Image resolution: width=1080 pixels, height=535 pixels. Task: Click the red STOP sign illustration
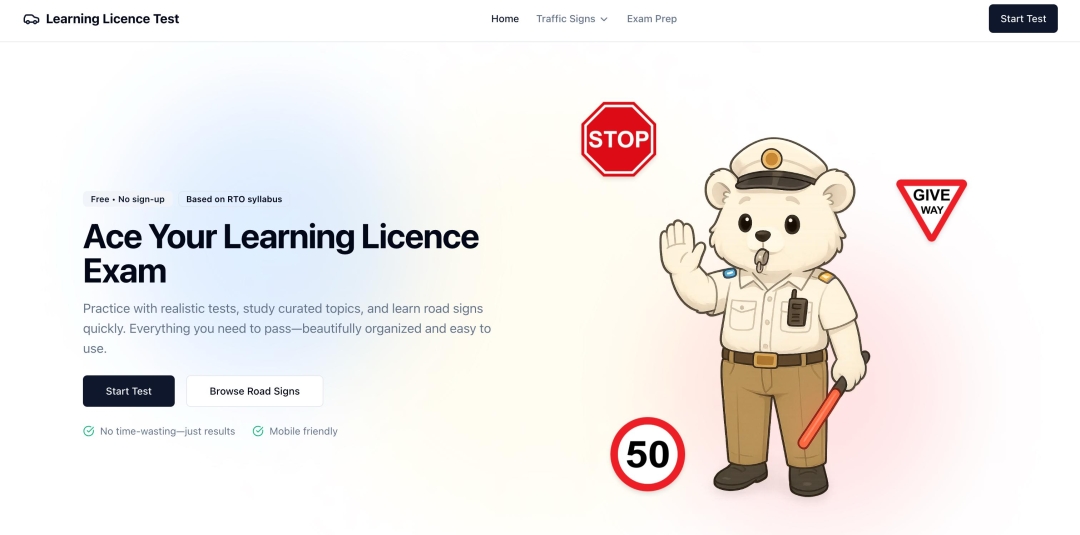coord(618,139)
